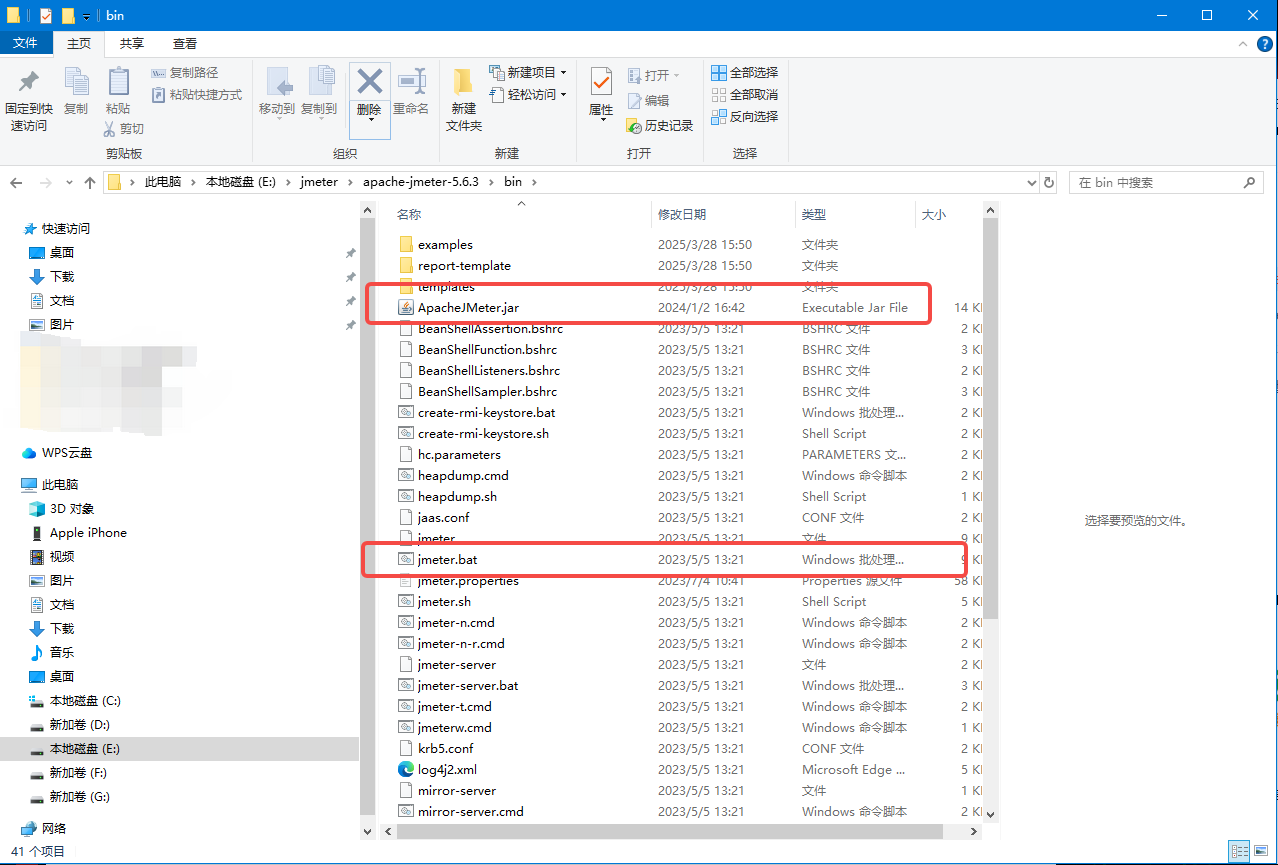Select 本地磁盘 (C:) in navigation pane
This screenshot has width=1278, height=865.
85,701
